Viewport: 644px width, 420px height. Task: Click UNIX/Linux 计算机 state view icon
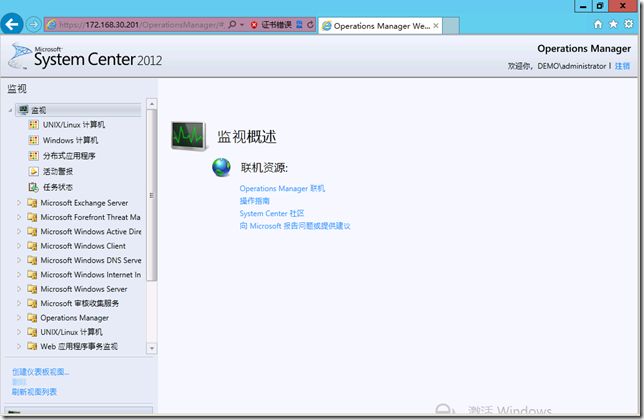click(x=34, y=124)
